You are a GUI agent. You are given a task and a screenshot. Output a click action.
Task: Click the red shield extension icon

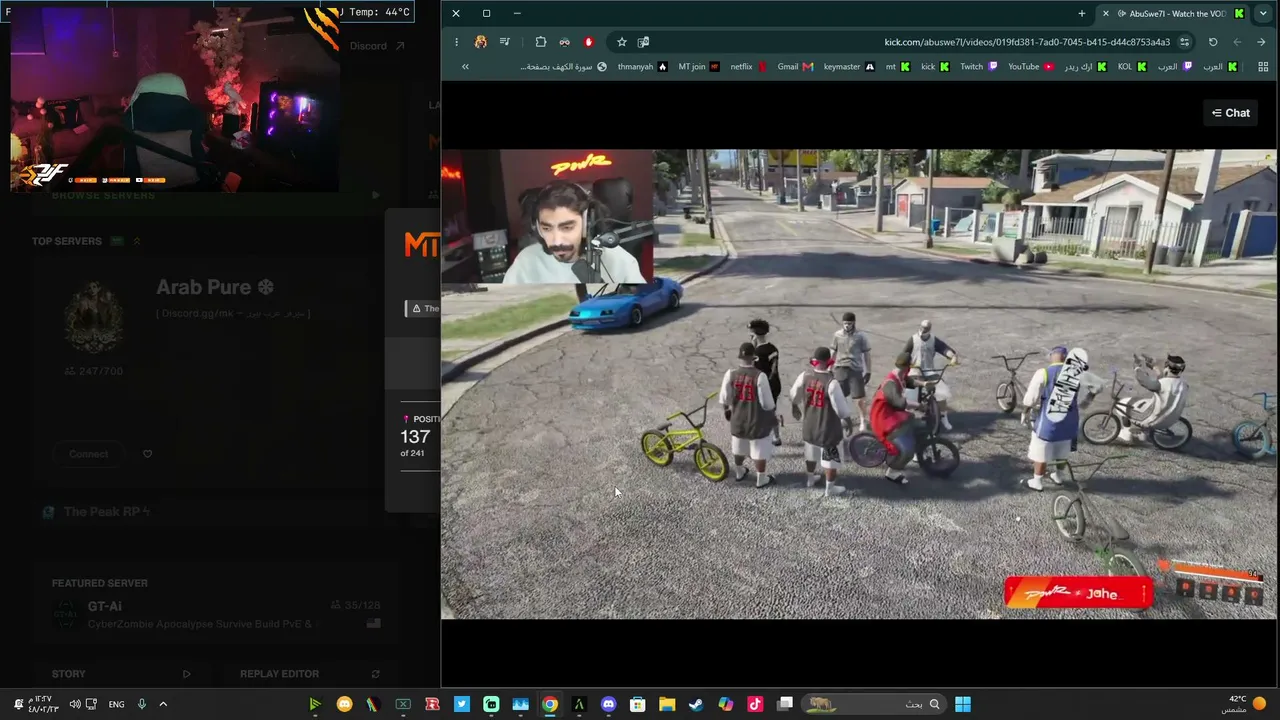tap(589, 42)
